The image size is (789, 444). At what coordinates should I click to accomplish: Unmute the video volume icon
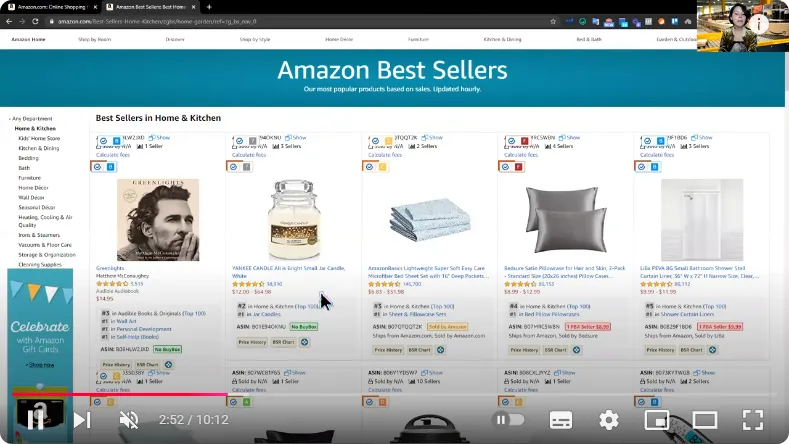tap(129, 420)
